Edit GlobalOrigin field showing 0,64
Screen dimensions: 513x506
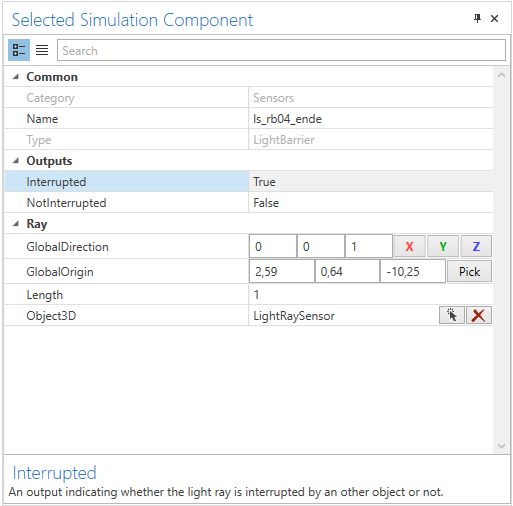click(x=347, y=271)
